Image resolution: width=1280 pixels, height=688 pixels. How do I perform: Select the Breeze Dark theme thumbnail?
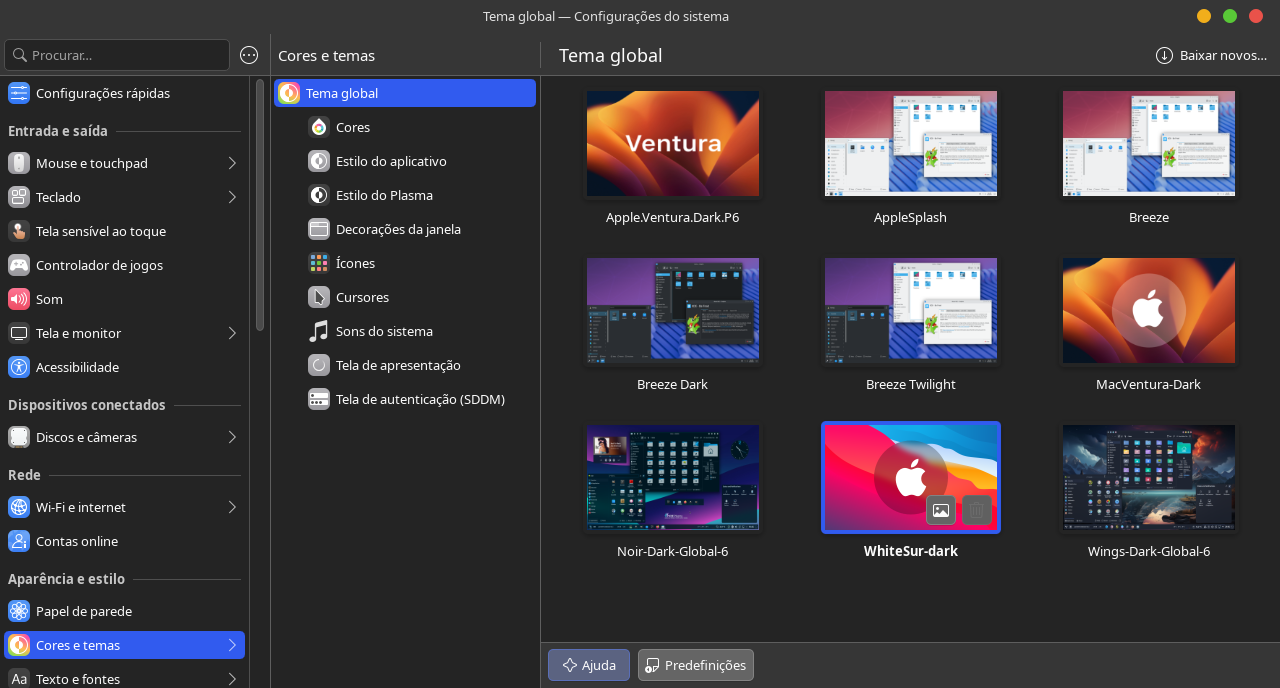click(x=673, y=311)
